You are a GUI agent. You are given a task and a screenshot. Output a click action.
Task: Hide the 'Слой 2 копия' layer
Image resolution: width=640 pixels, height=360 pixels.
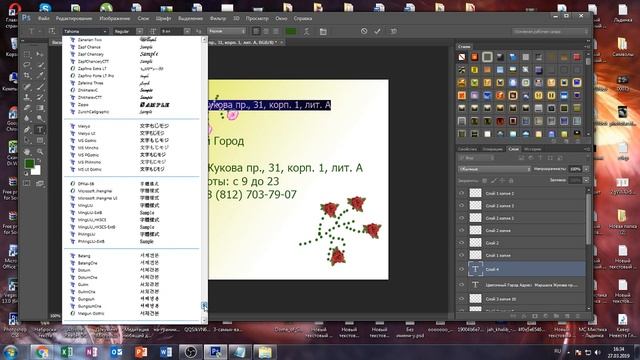pos(462,231)
